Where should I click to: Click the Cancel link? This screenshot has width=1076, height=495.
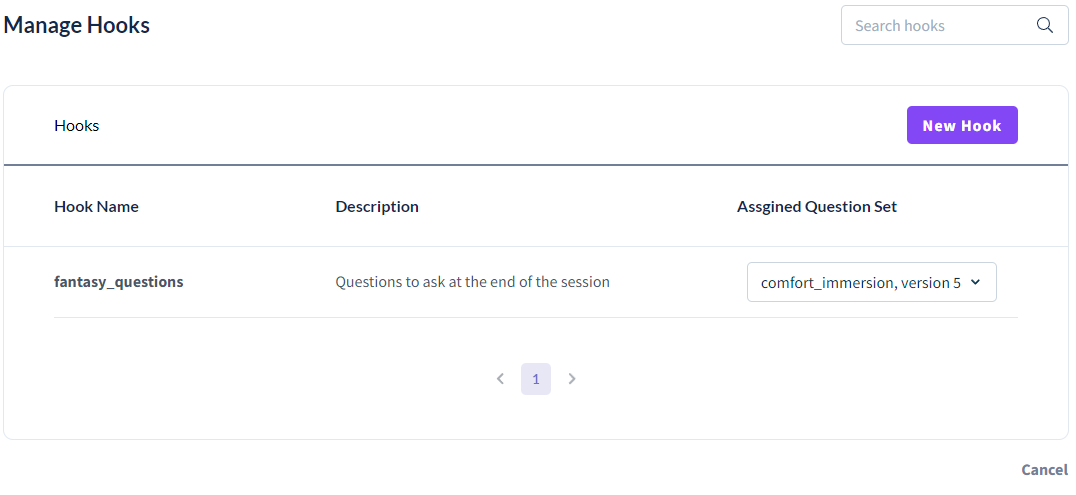[x=1044, y=470]
